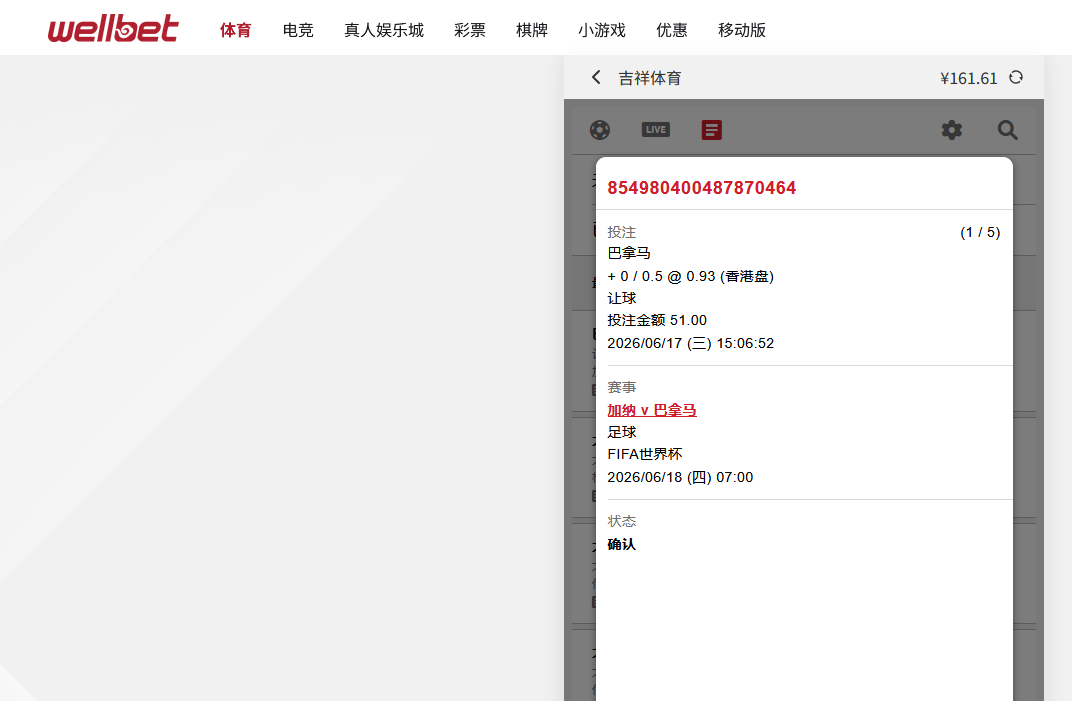Select the FIFA世界杯 league text
Viewport: 1072px width, 701px height.
point(645,454)
